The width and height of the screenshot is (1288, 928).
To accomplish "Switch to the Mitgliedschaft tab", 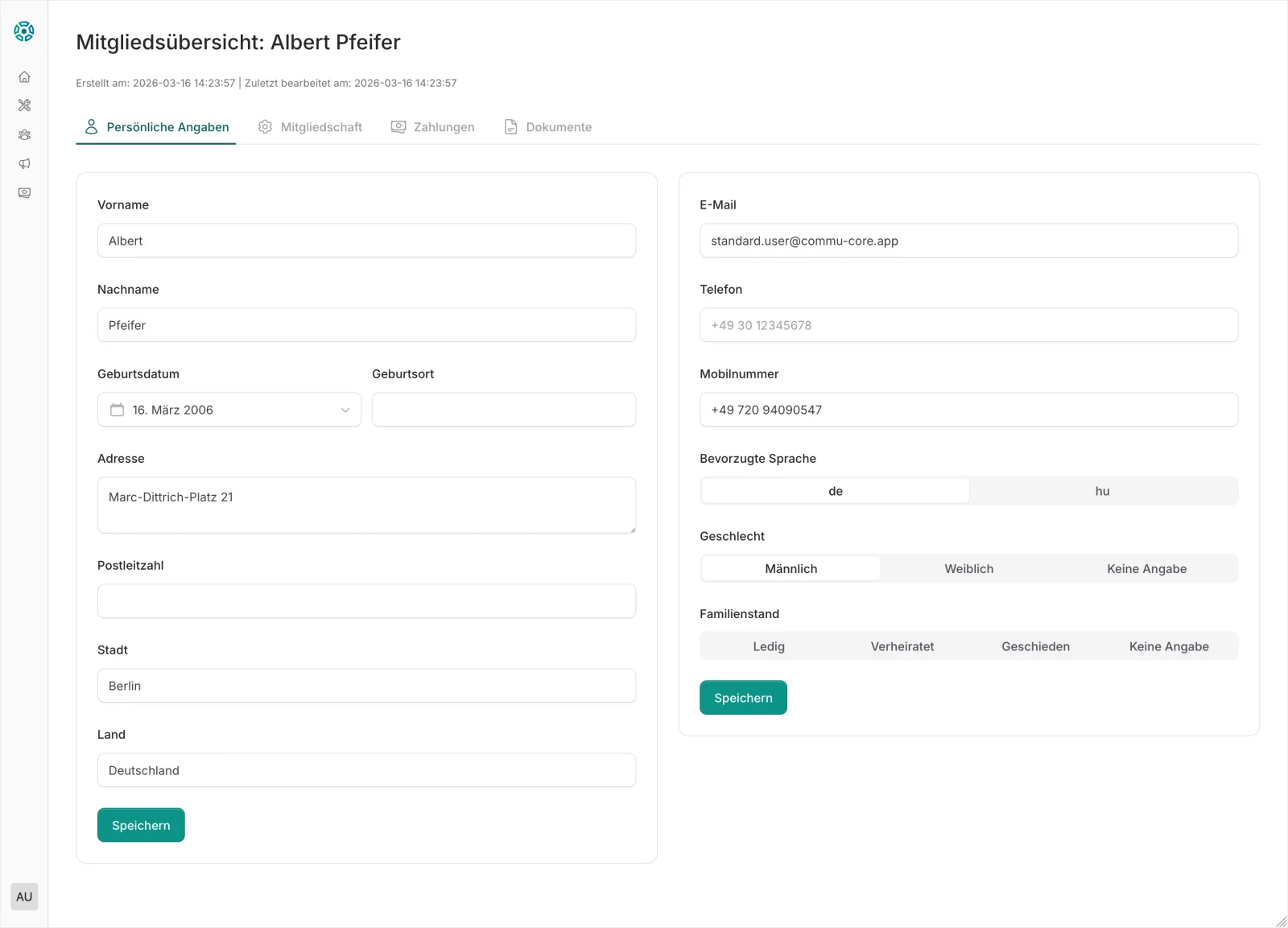I will point(320,126).
